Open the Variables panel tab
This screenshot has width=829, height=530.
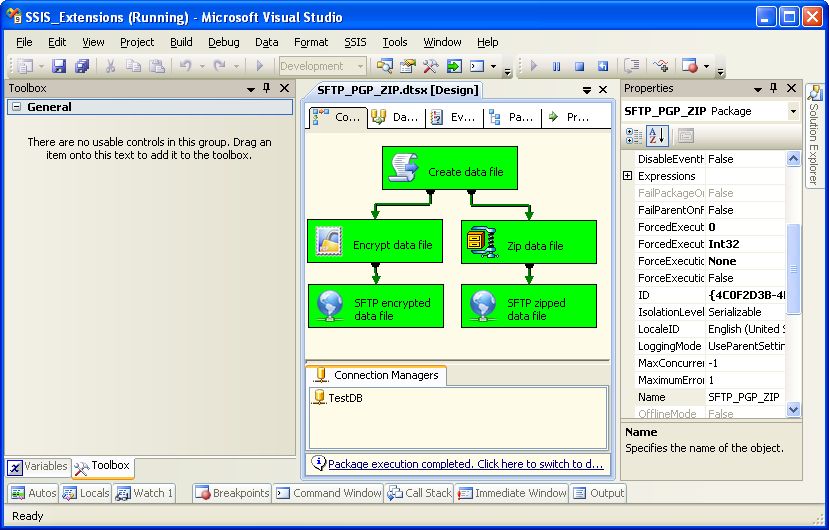point(38,467)
